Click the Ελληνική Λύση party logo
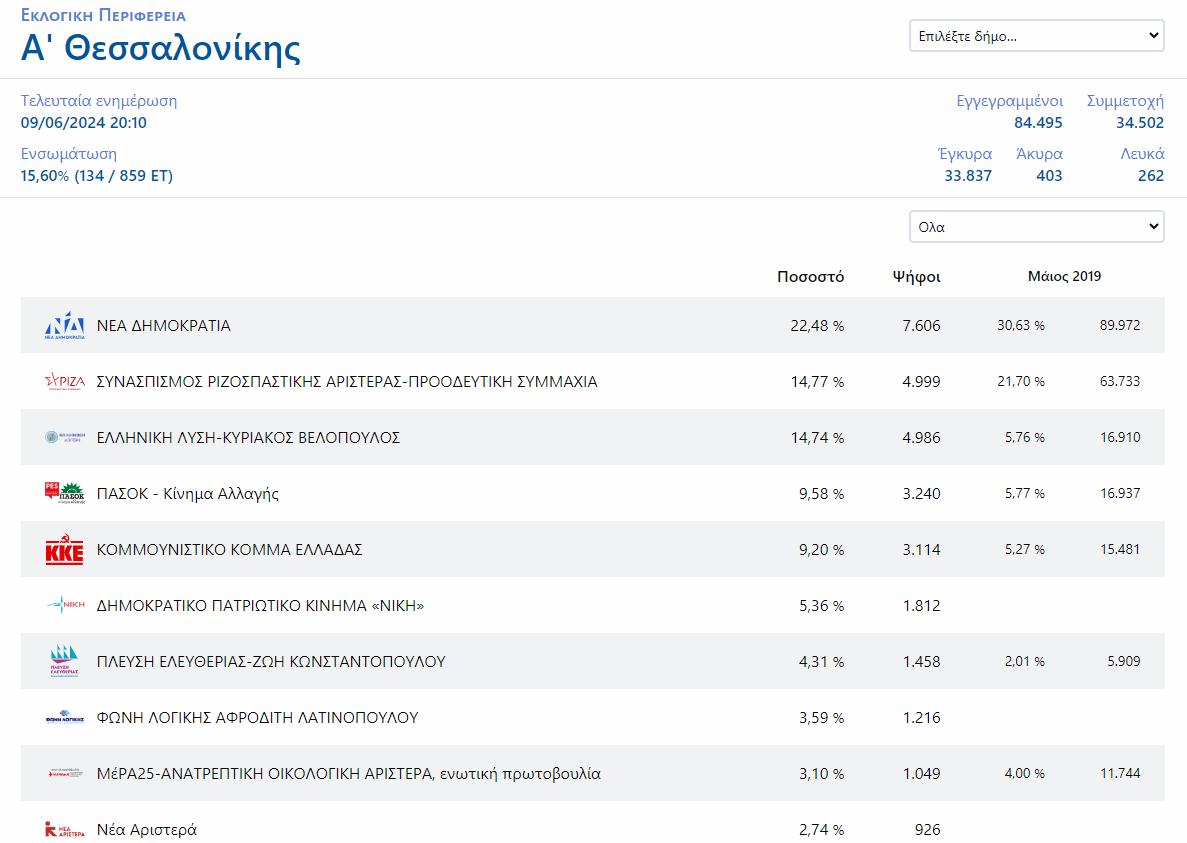1187x843 pixels. click(x=65, y=438)
